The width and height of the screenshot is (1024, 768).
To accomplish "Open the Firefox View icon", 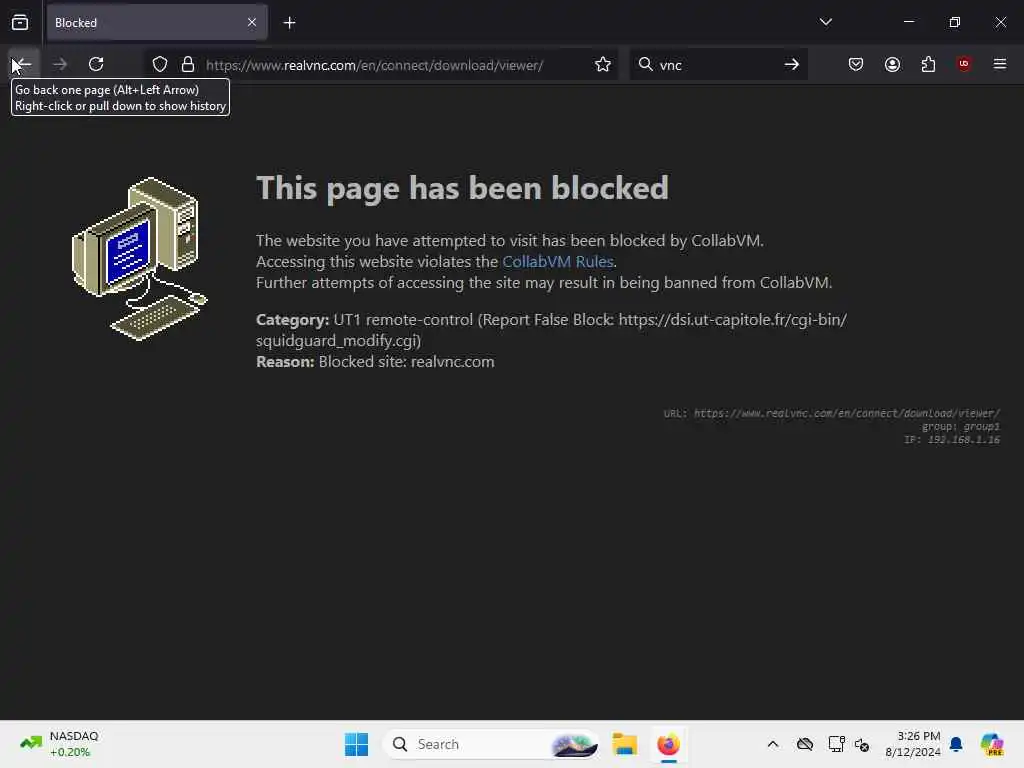I will pyautogui.click(x=20, y=22).
